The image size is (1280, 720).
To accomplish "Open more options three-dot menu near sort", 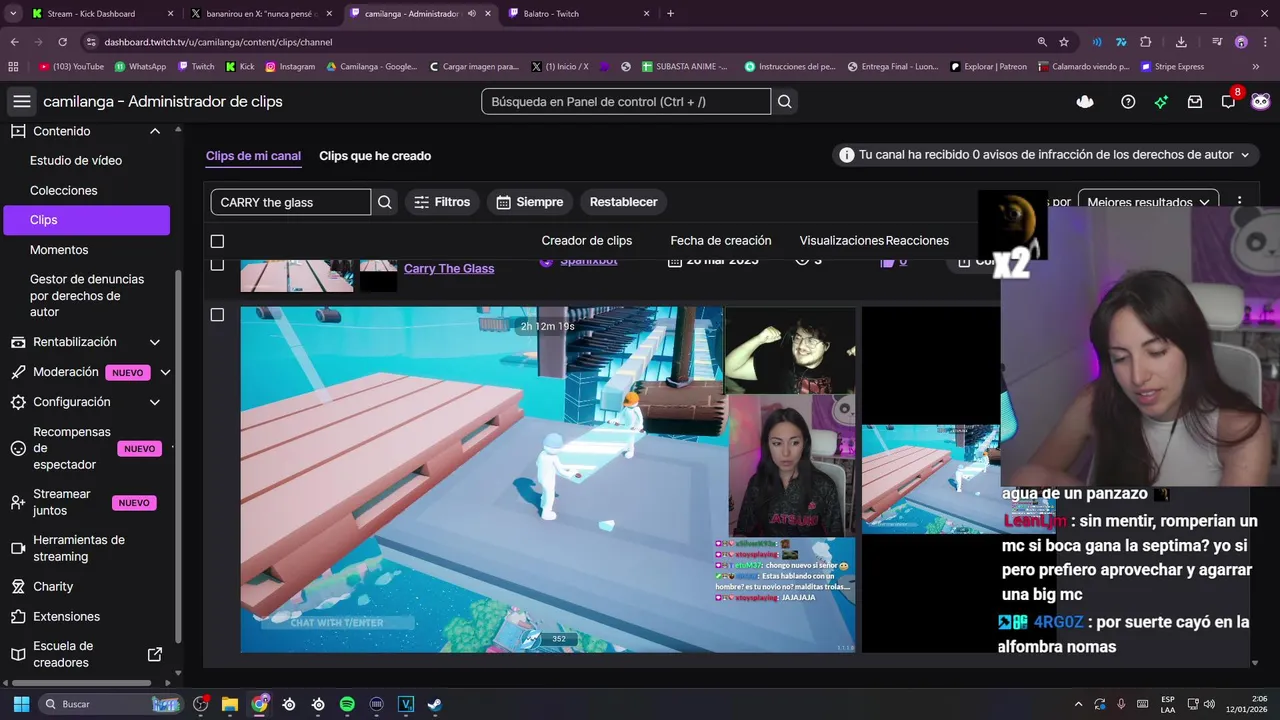I will click(x=1239, y=202).
